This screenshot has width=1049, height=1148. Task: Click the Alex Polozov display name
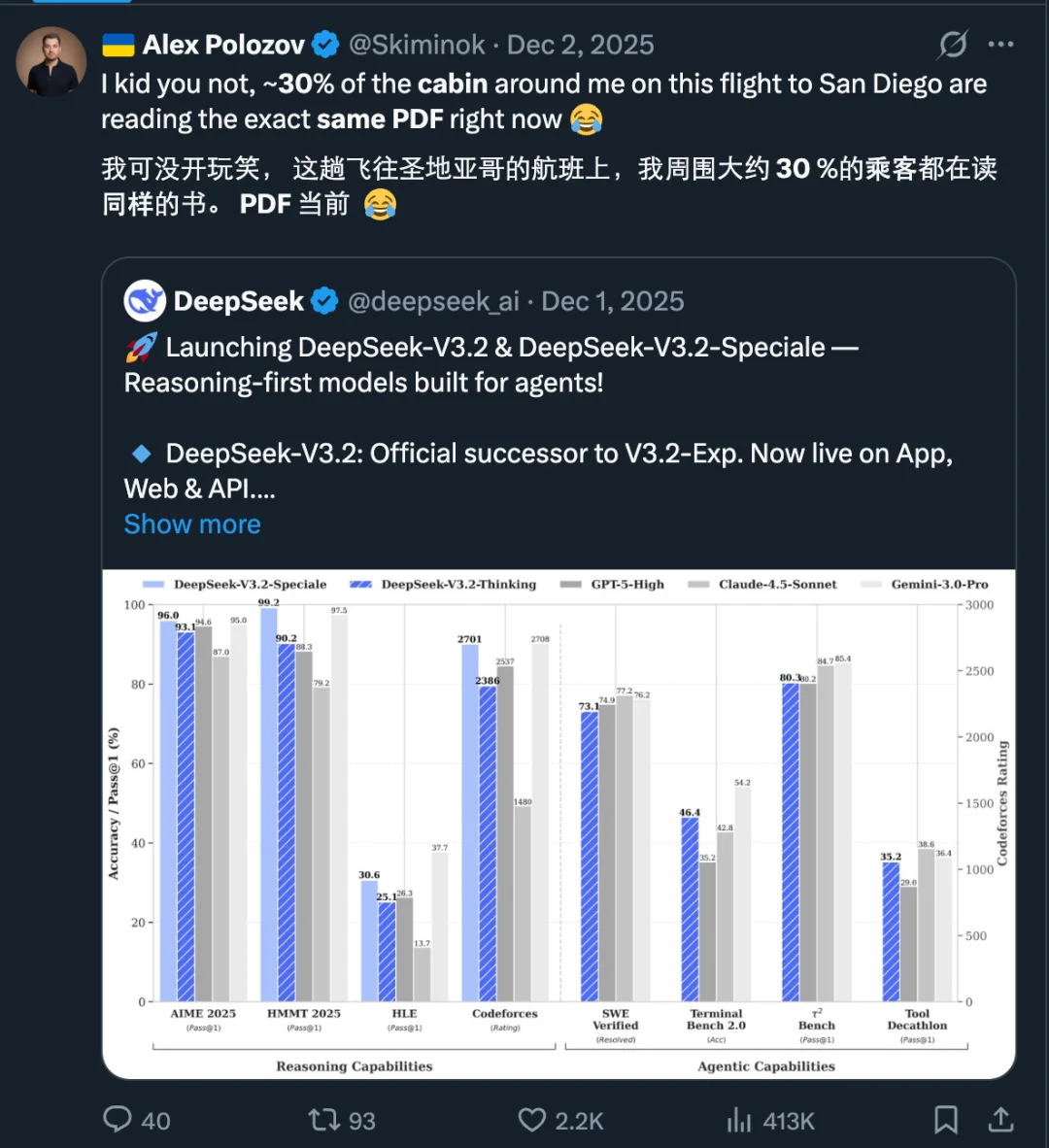(x=223, y=45)
